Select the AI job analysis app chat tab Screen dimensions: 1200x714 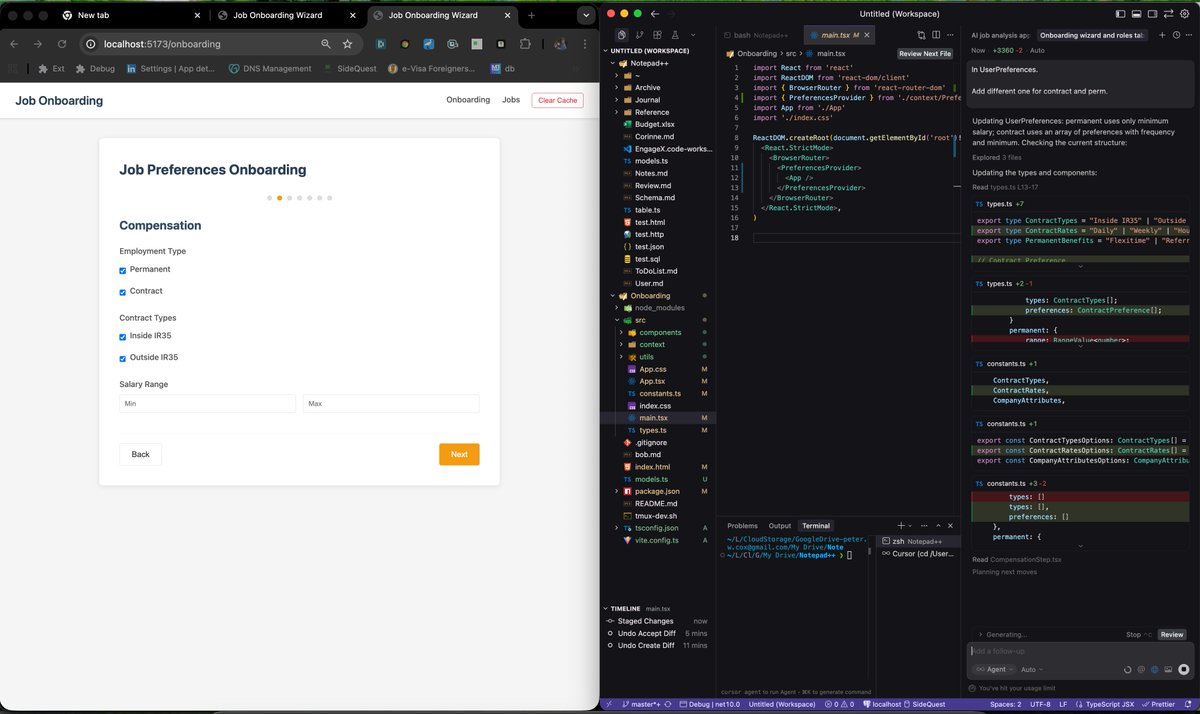(x=1000, y=35)
